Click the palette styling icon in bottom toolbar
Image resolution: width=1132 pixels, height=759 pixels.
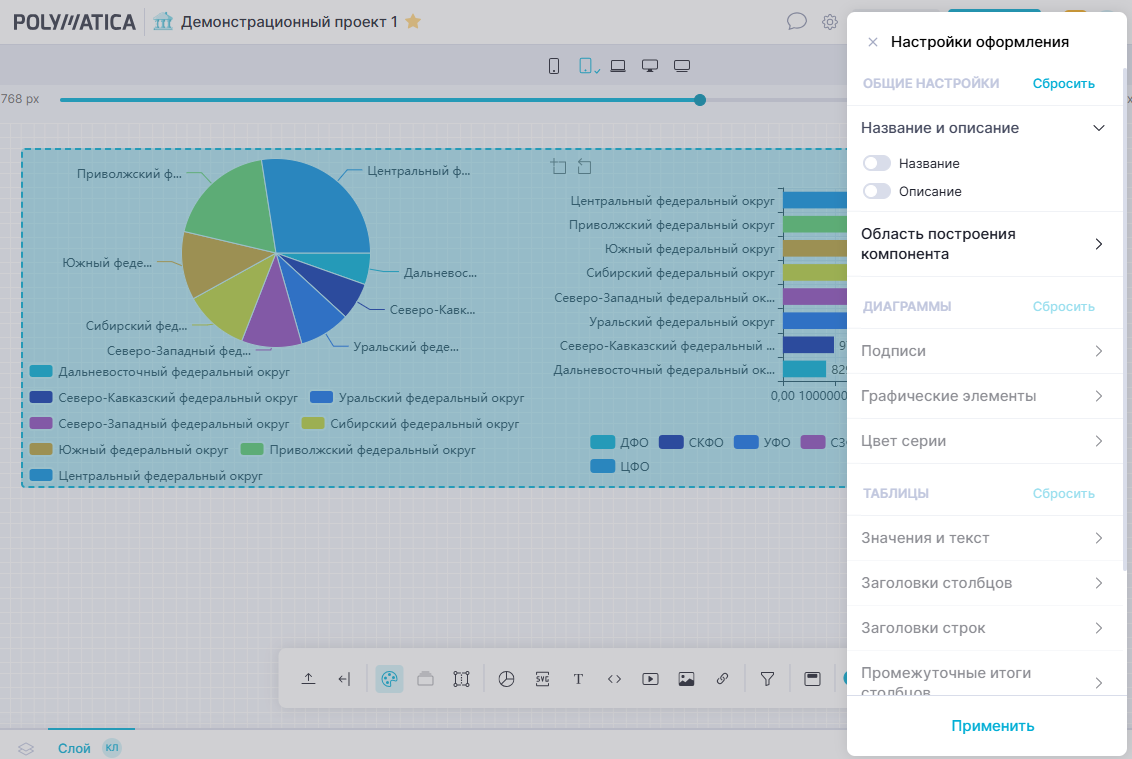390,679
